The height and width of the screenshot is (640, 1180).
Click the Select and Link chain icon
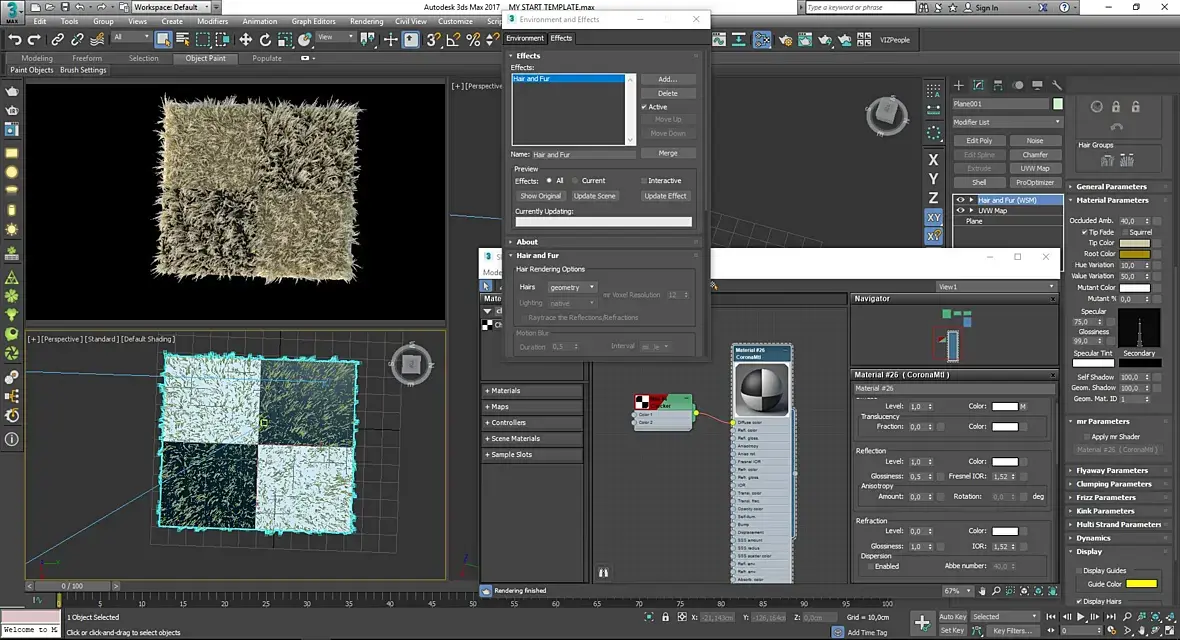[57, 40]
